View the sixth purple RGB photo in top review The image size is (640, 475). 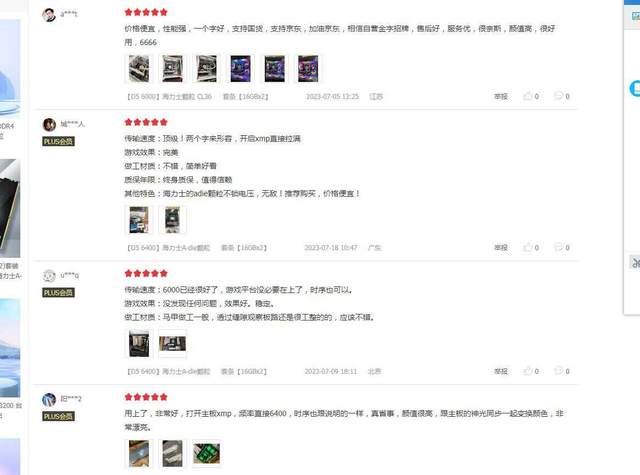pos(308,69)
